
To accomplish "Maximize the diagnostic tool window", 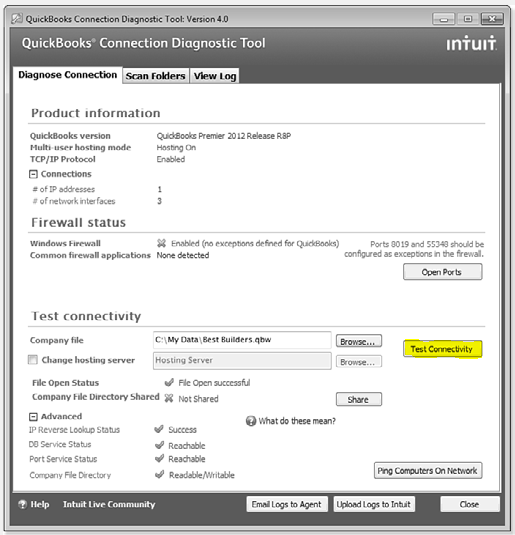I will [468, 19].
